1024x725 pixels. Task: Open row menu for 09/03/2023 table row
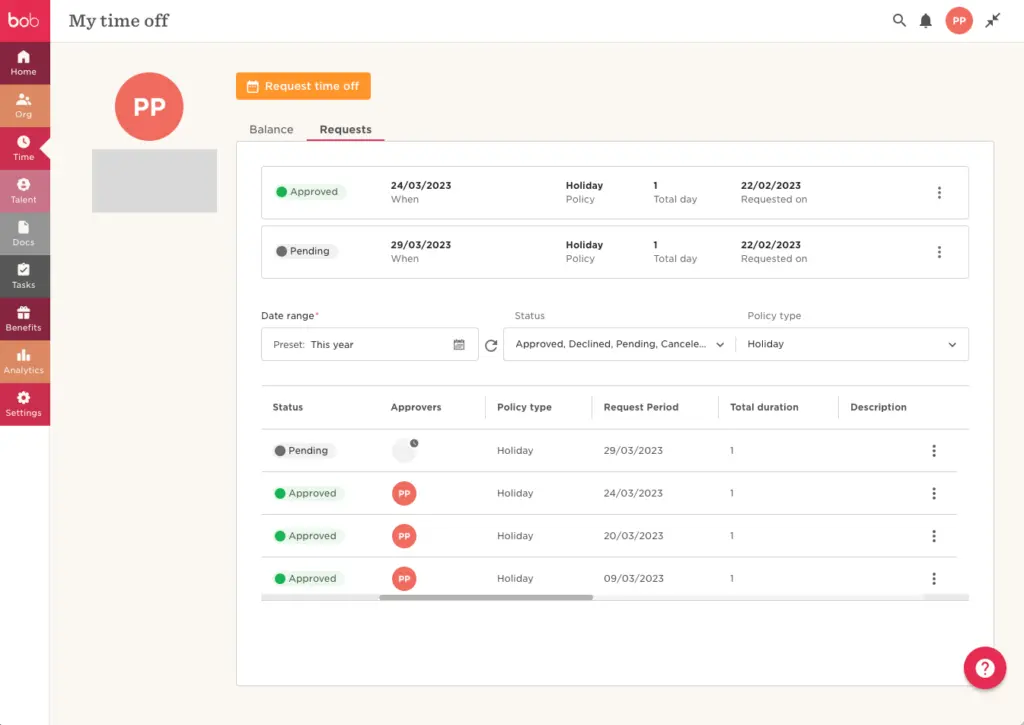[x=934, y=578]
